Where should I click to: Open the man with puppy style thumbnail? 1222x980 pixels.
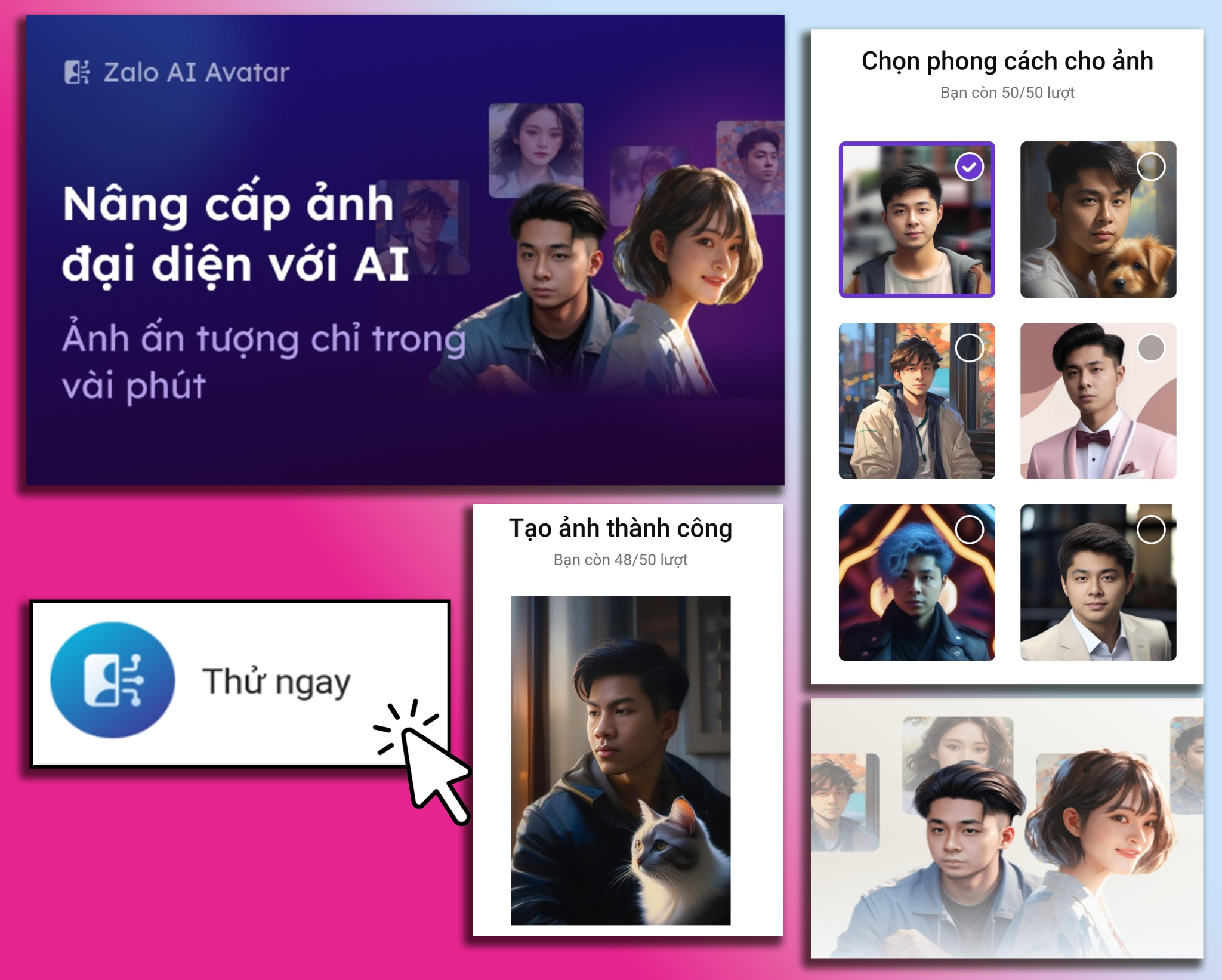point(1098,220)
